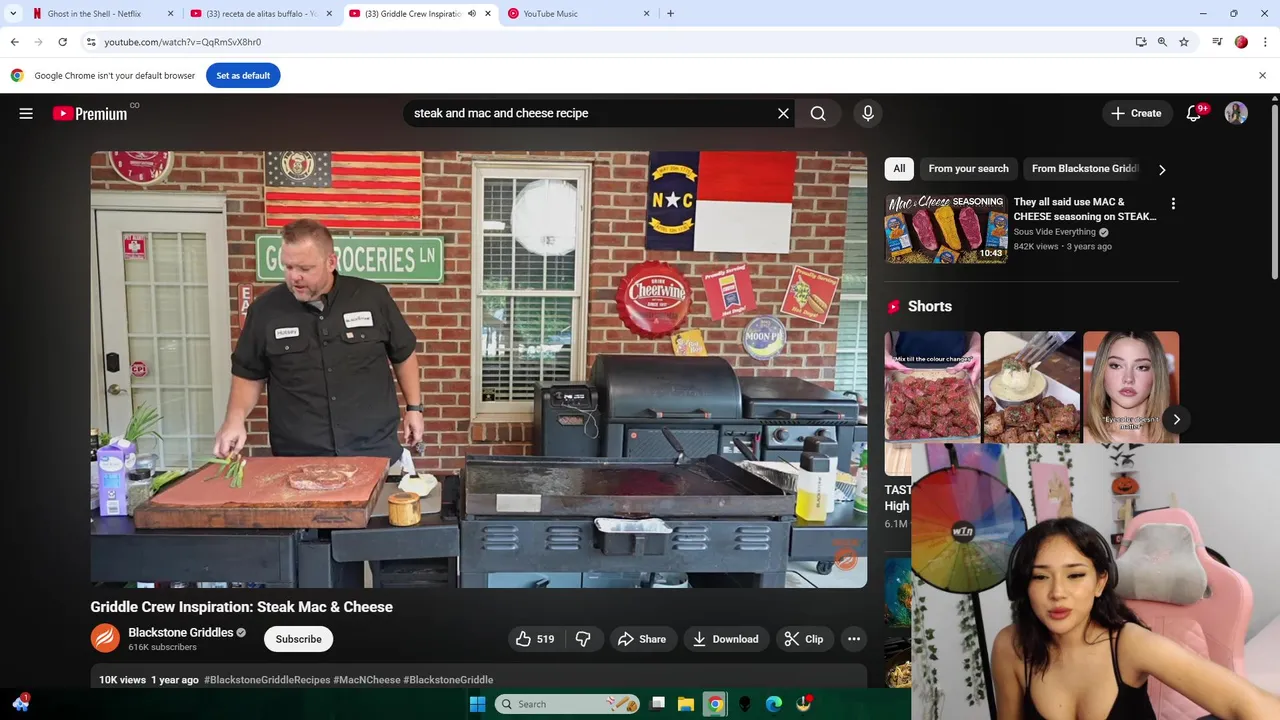The width and height of the screenshot is (1280, 720).
Task: Bookmark this page with star icon
Action: point(1184,42)
